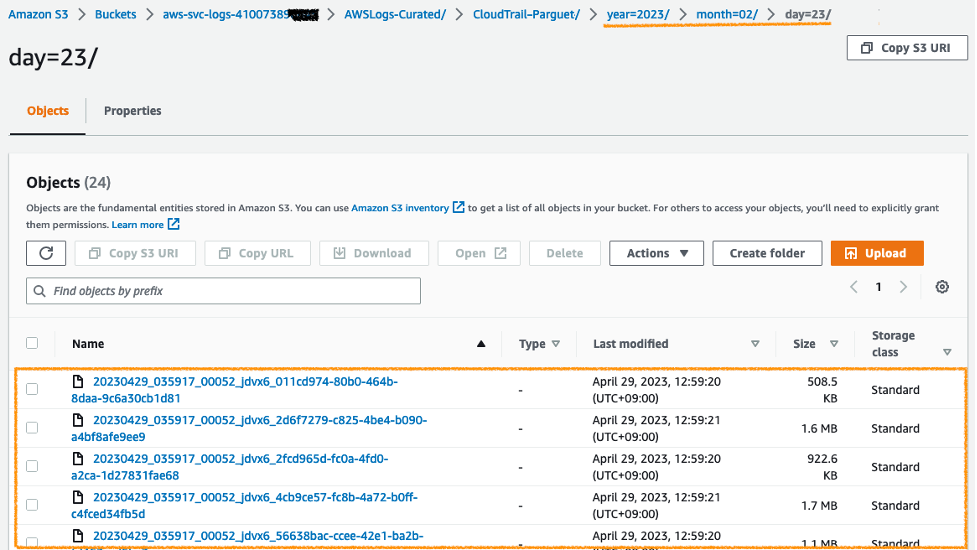This screenshot has width=977, height=550.
Task: Sort by Name column ascending arrow
Action: tap(481, 344)
